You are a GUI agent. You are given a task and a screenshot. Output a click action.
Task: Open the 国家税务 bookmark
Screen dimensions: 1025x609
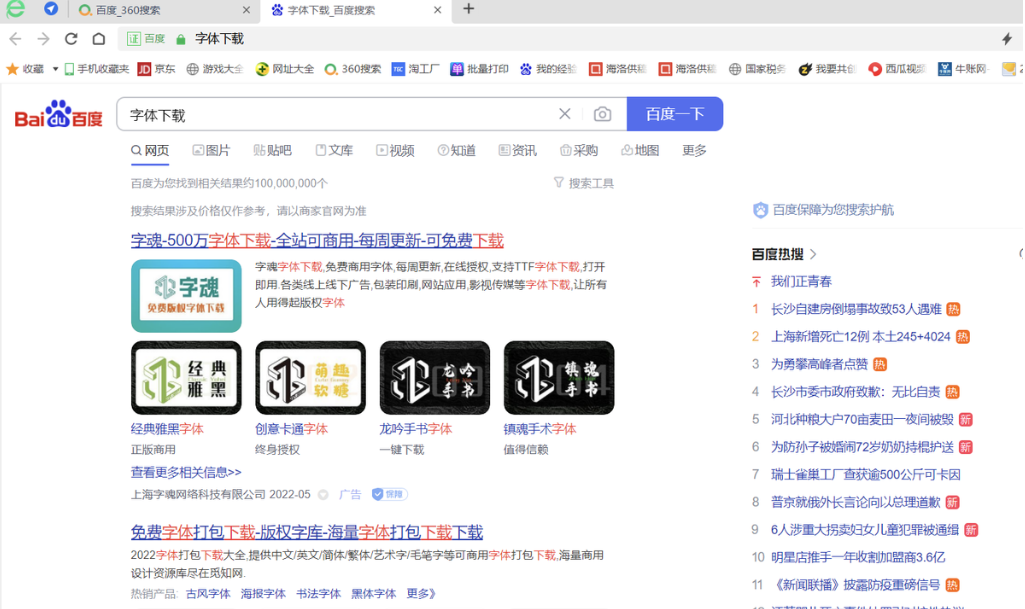pos(757,69)
